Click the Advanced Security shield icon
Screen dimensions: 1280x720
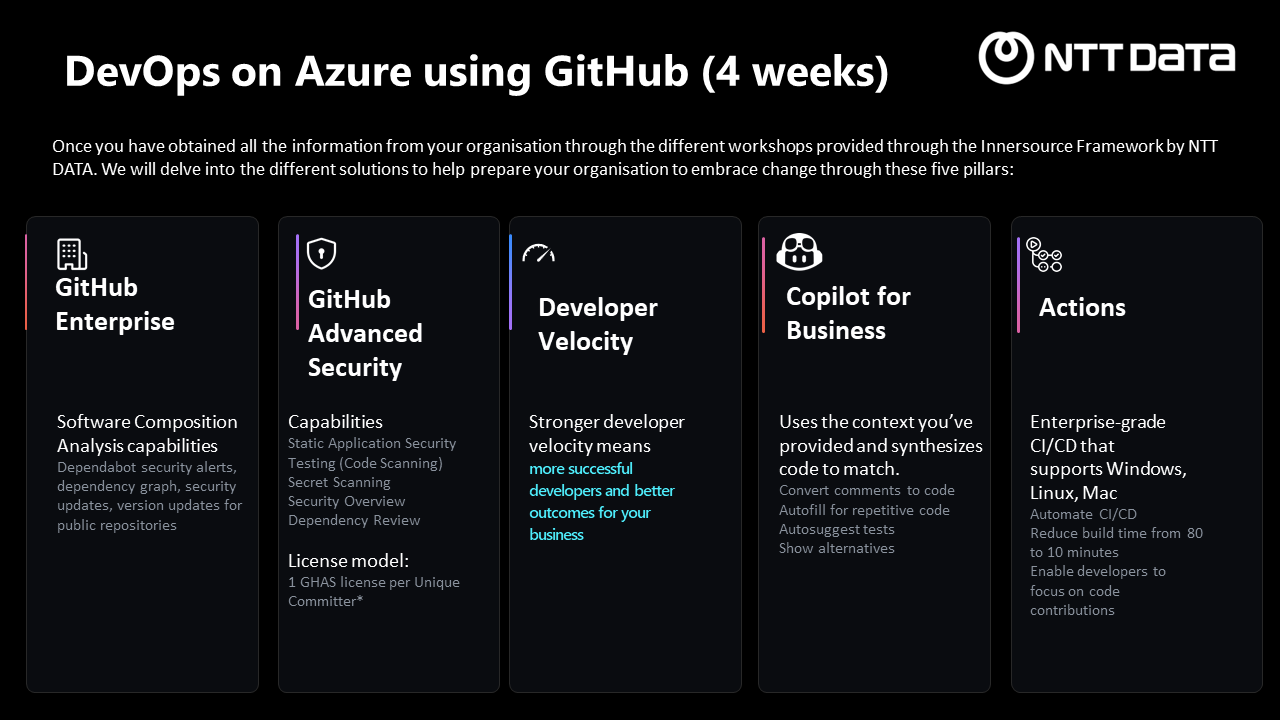(321, 253)
